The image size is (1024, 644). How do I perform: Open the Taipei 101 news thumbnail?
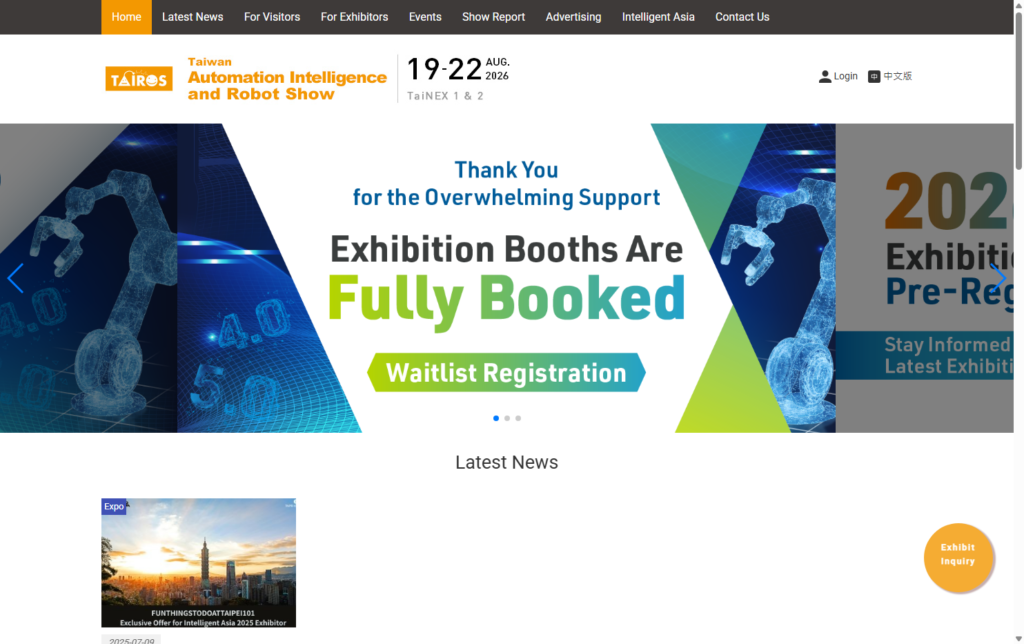198,562
